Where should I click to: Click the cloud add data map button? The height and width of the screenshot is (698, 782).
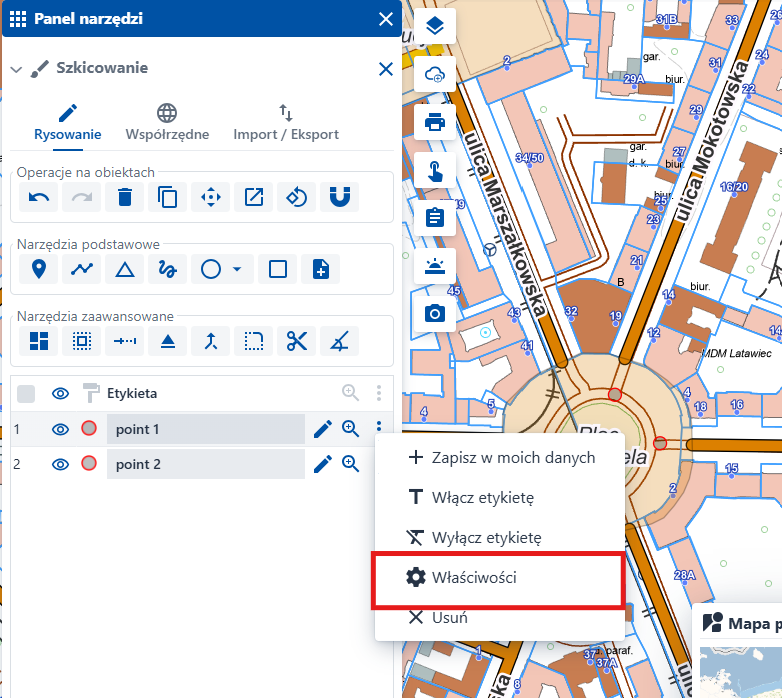pyautogui.click(x=435, y=74)
